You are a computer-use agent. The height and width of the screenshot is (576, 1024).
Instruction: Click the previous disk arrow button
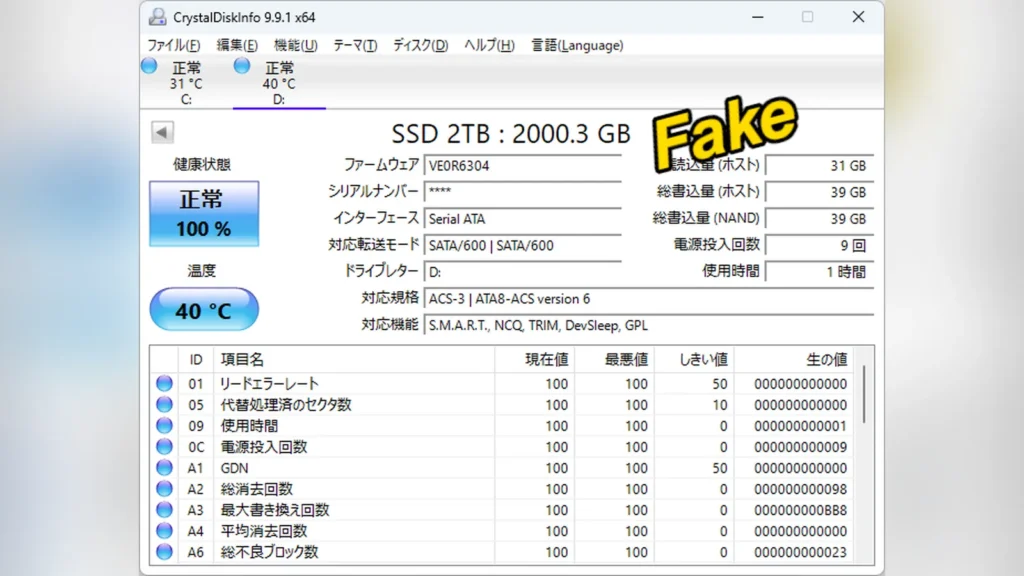[x=162, y=132]
